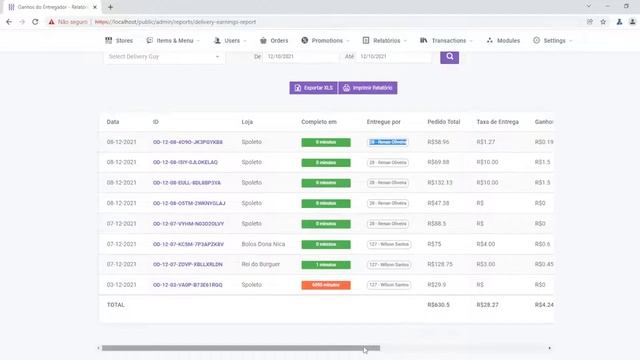The width and height of the screenshot is (640, 360).
Task: Click the Taxa de Entrega column header
Action: [x=498, y=122]
